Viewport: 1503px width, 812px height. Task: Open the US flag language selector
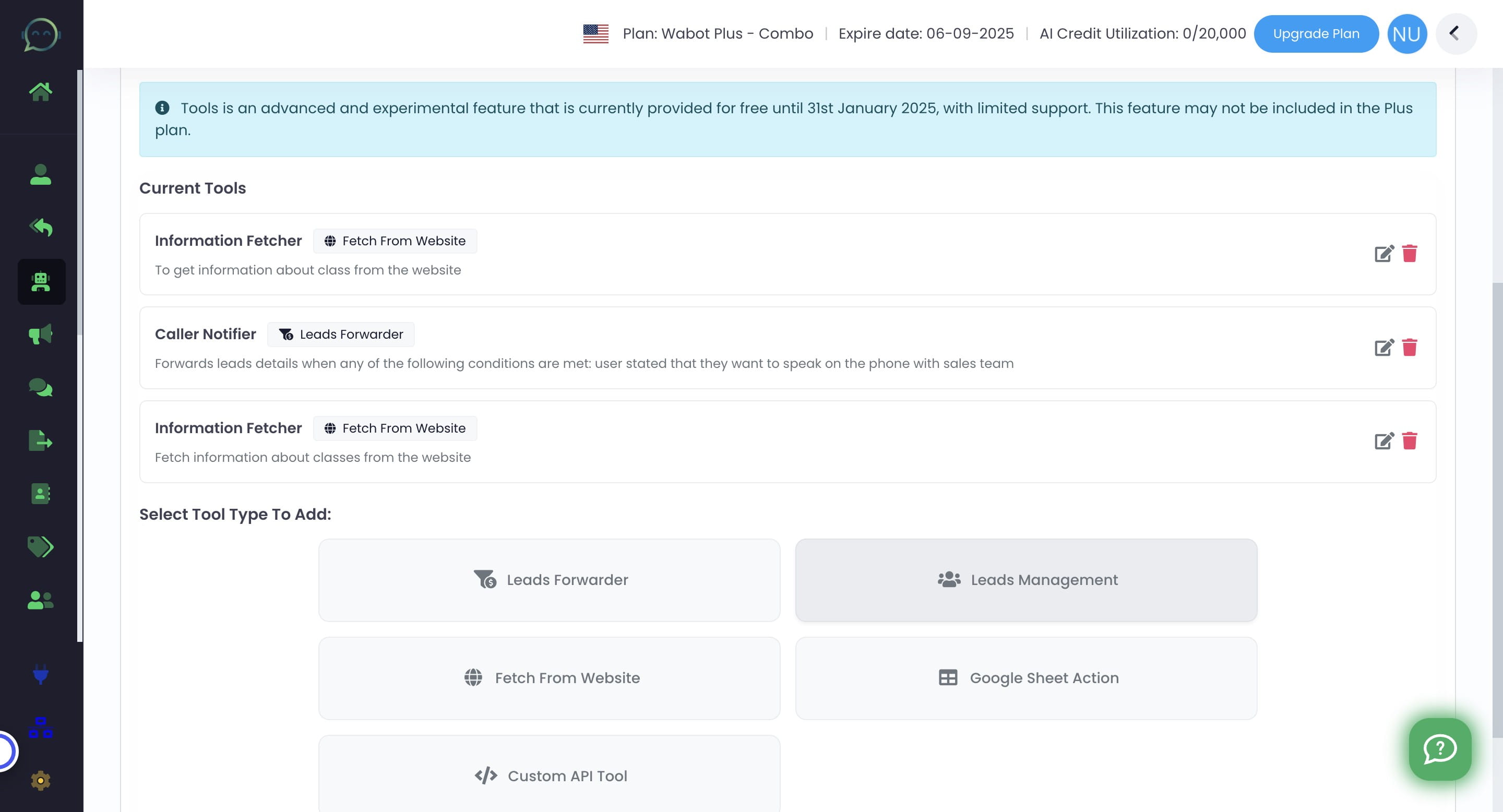click(x=595, y=34)
